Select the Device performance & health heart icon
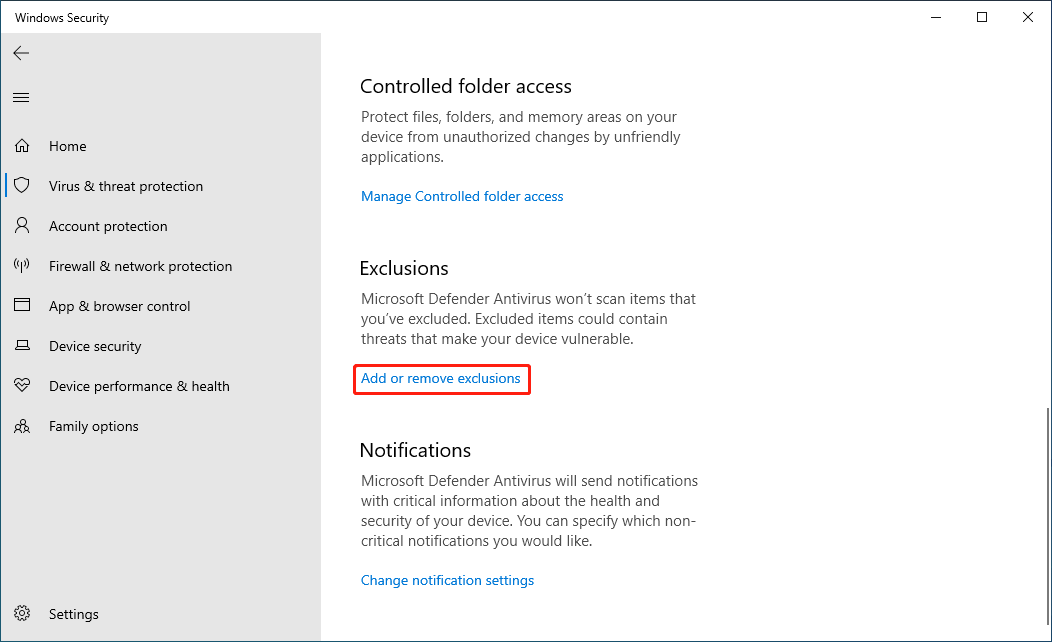1052x642 pixels. 22,386
